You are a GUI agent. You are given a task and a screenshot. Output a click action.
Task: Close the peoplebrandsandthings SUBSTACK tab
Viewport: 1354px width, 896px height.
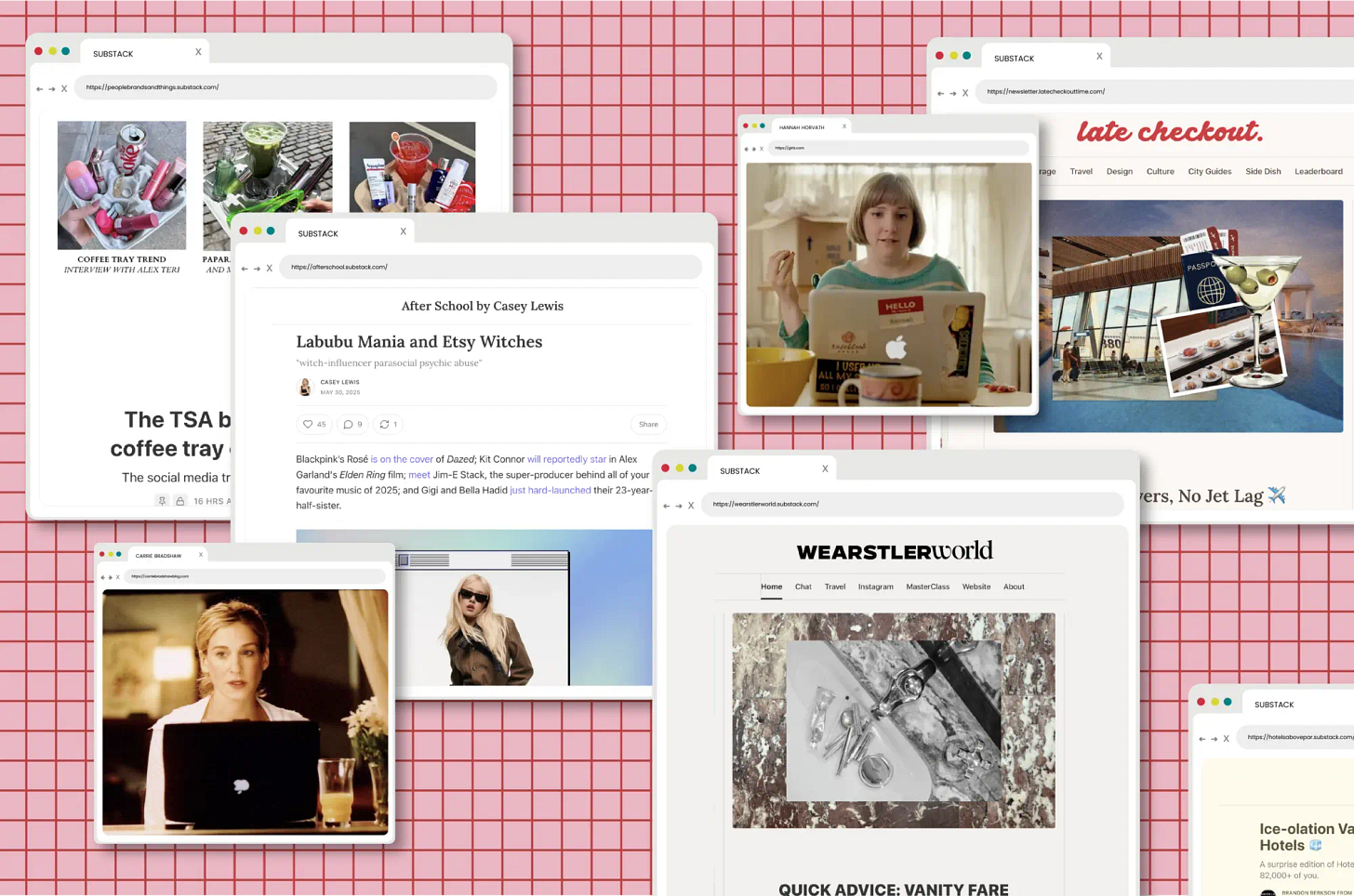(x=198, y=52)
